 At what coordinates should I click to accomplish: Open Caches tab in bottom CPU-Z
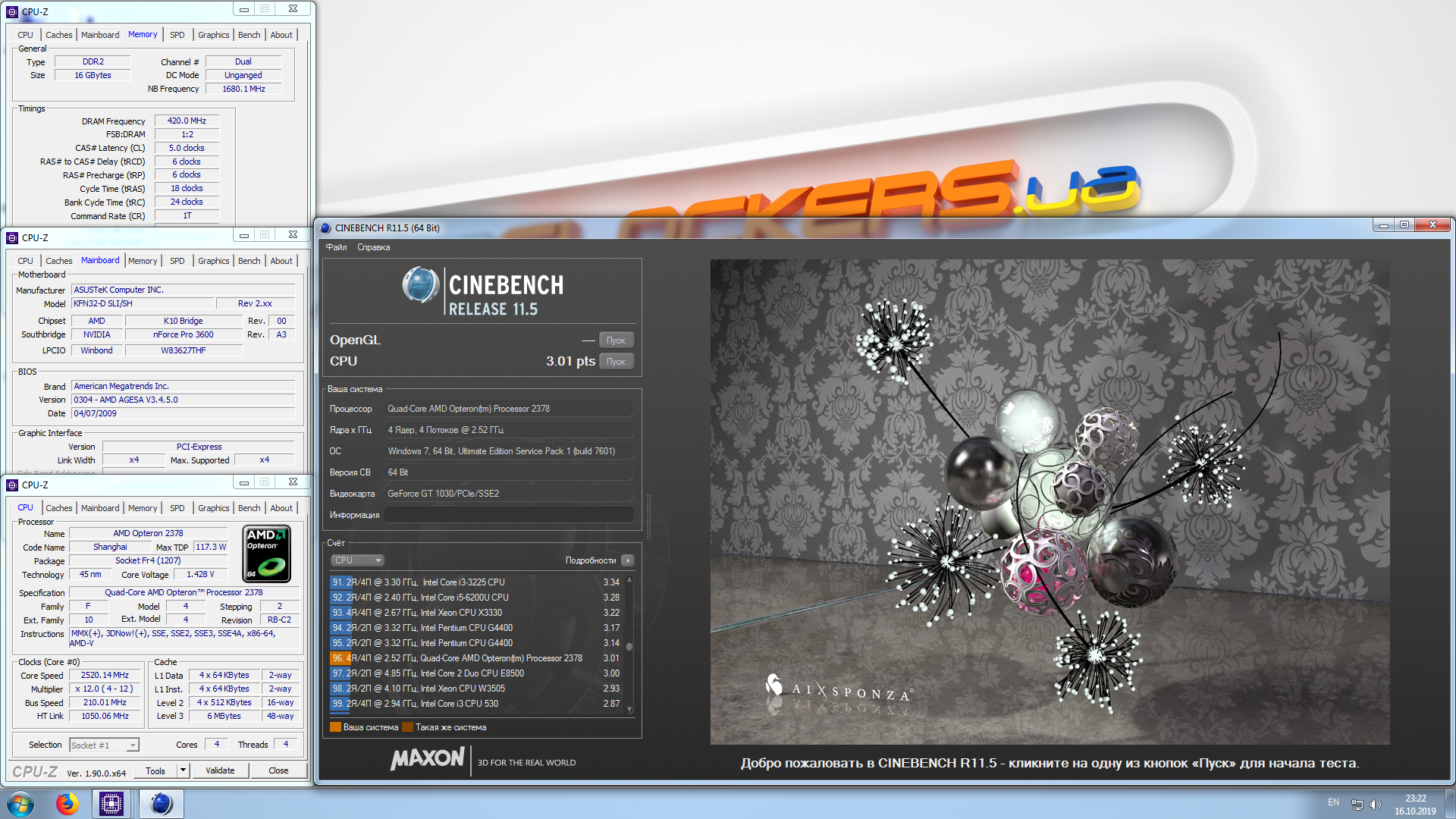tap(58, 508)
